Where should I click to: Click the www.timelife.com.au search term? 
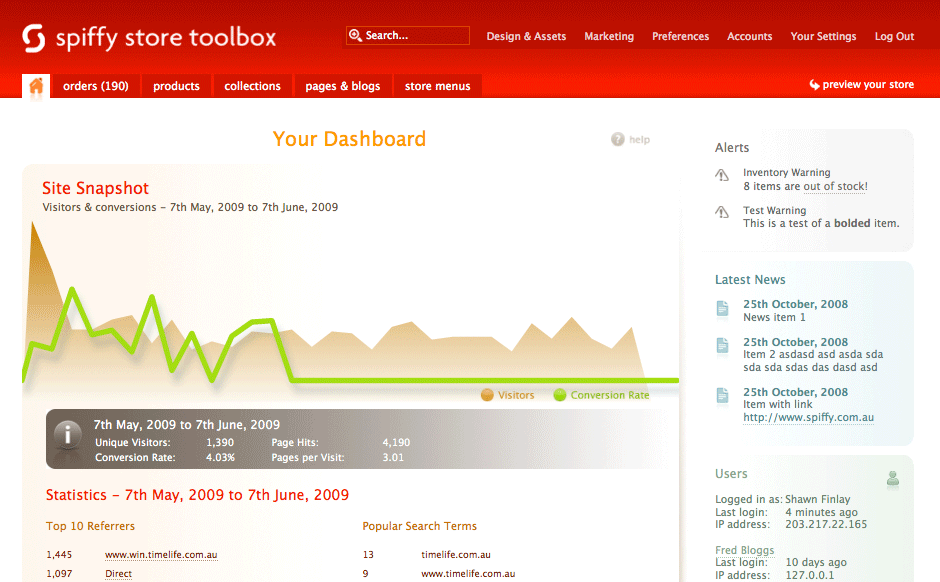pos(468,574)
